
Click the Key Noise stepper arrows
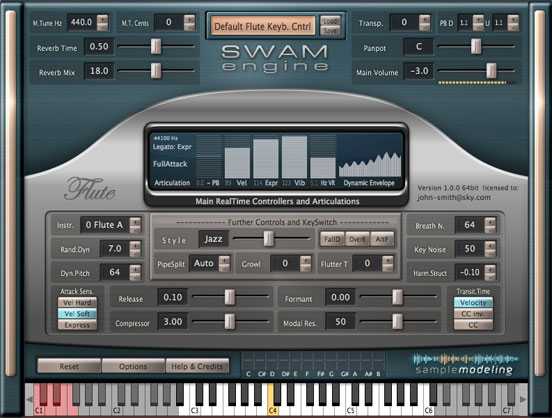[490, 249]
